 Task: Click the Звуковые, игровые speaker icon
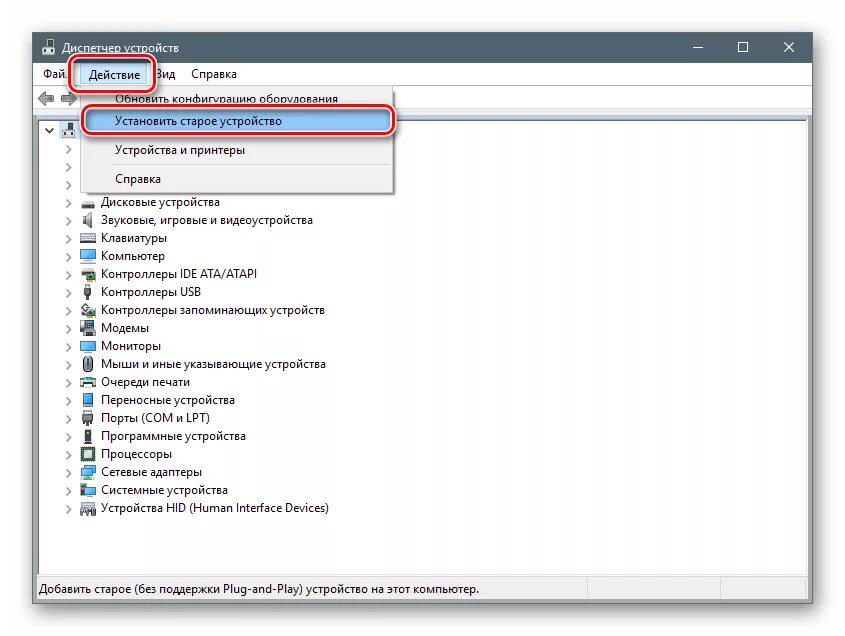tap(87, 220)
